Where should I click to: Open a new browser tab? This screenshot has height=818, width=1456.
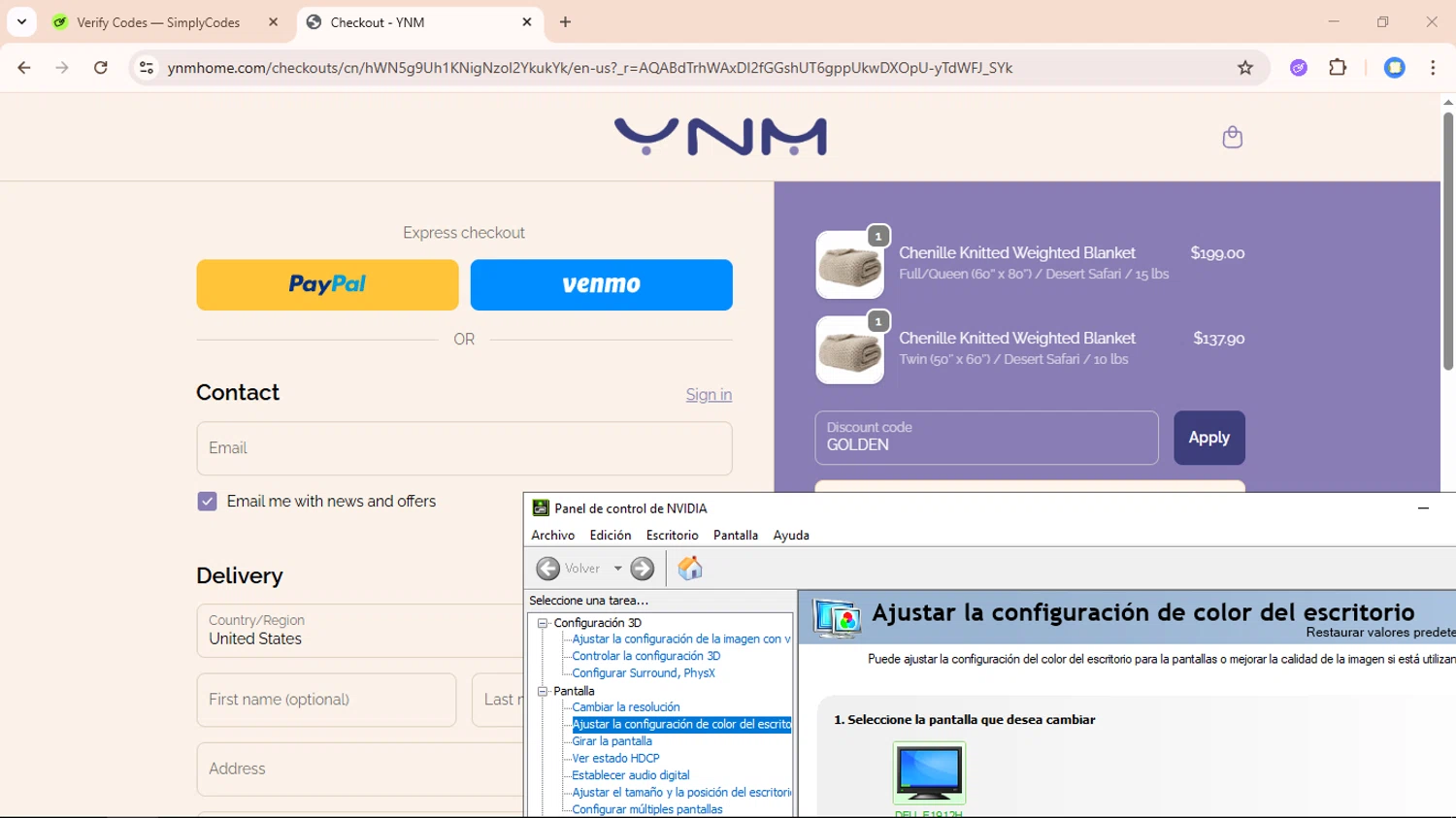point(565,22)
